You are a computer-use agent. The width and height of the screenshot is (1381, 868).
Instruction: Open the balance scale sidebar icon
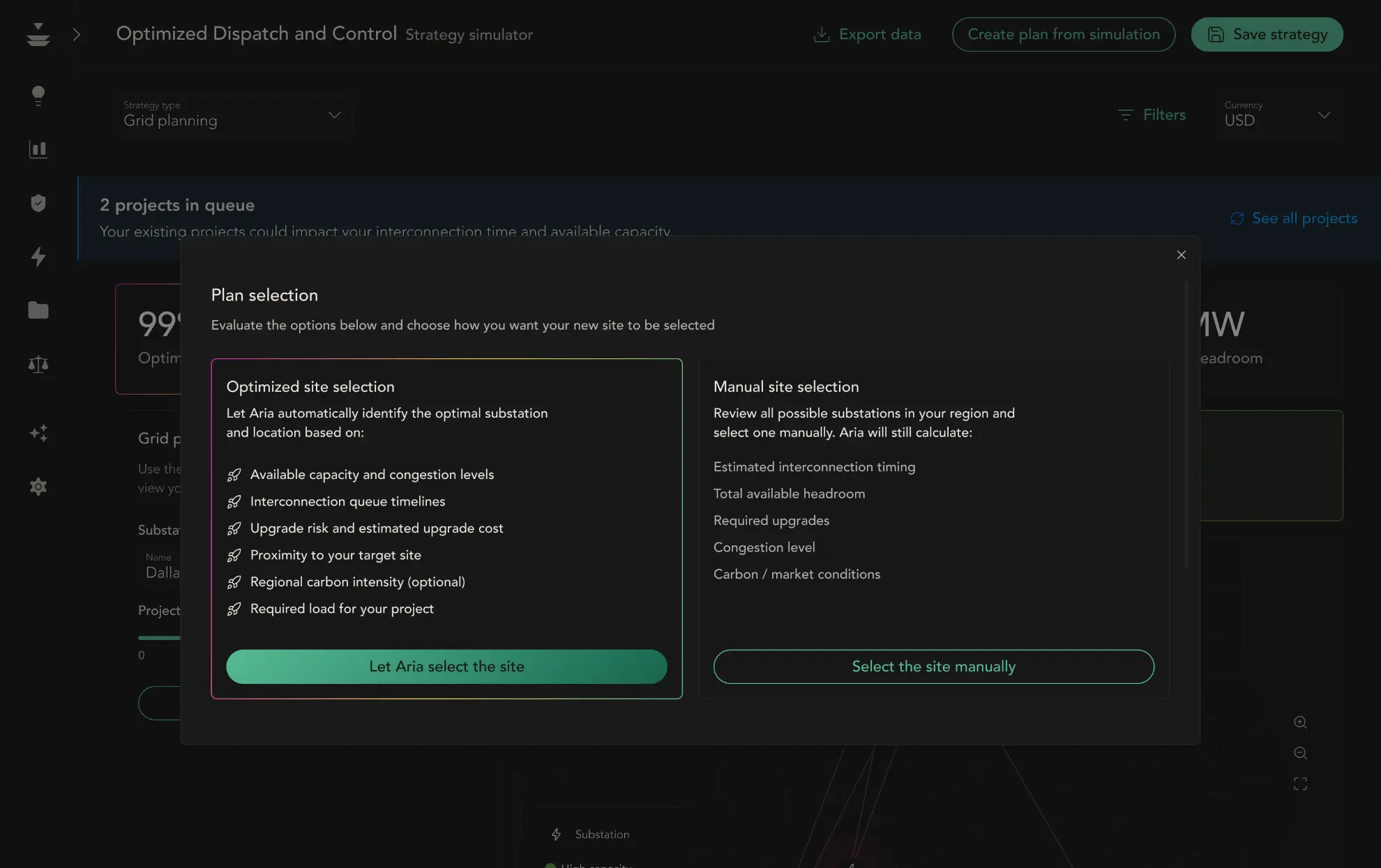click(x=38, y=364)
